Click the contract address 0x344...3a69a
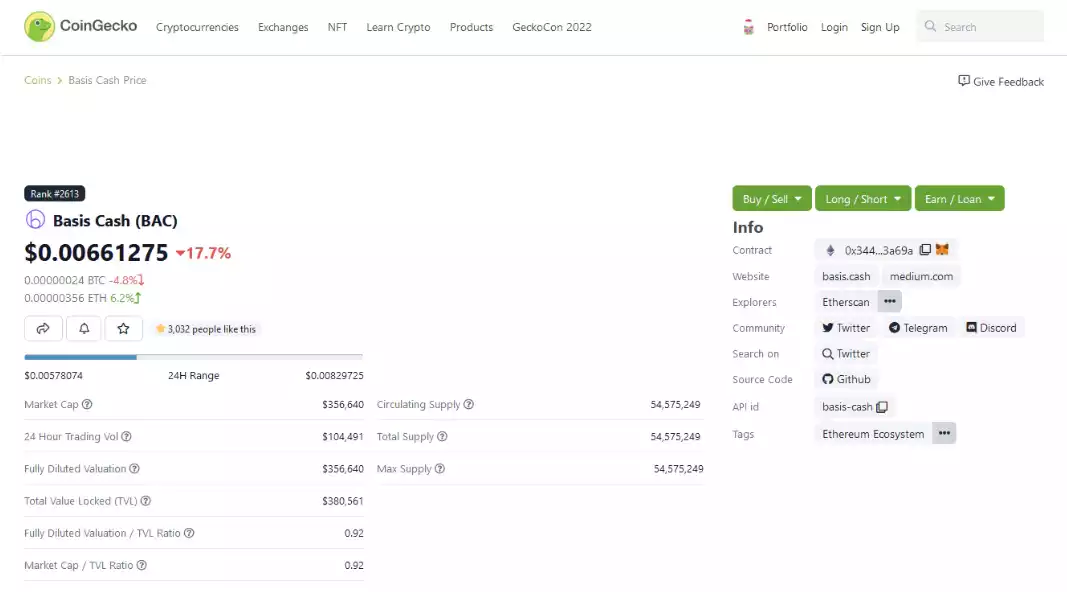Viewport: 1067px width, 592px height. (879, 250)
